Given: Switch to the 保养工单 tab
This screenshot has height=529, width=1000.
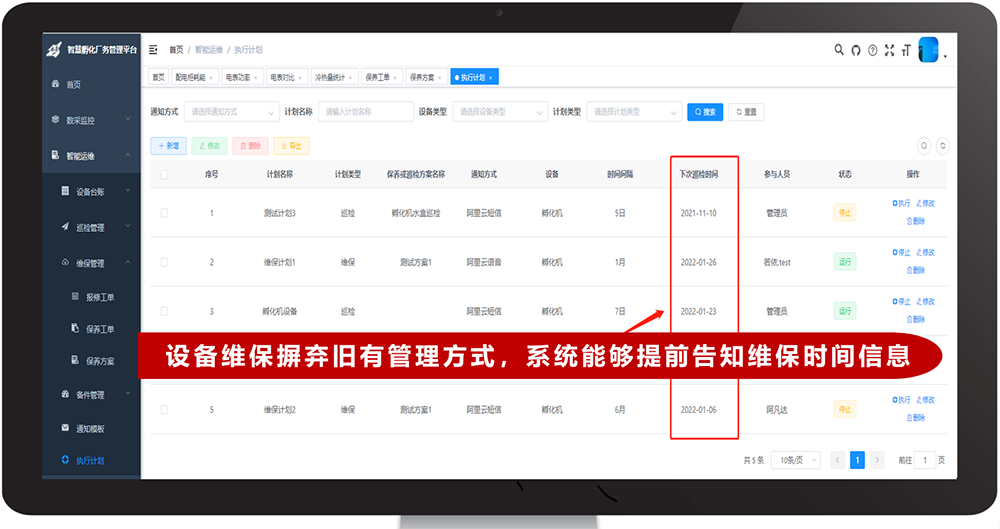Looking at the screenshot, I should point(380,77).
